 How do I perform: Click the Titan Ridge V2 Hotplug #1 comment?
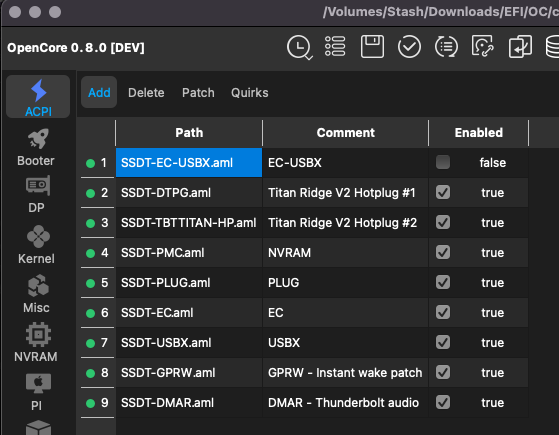(345, 193)
